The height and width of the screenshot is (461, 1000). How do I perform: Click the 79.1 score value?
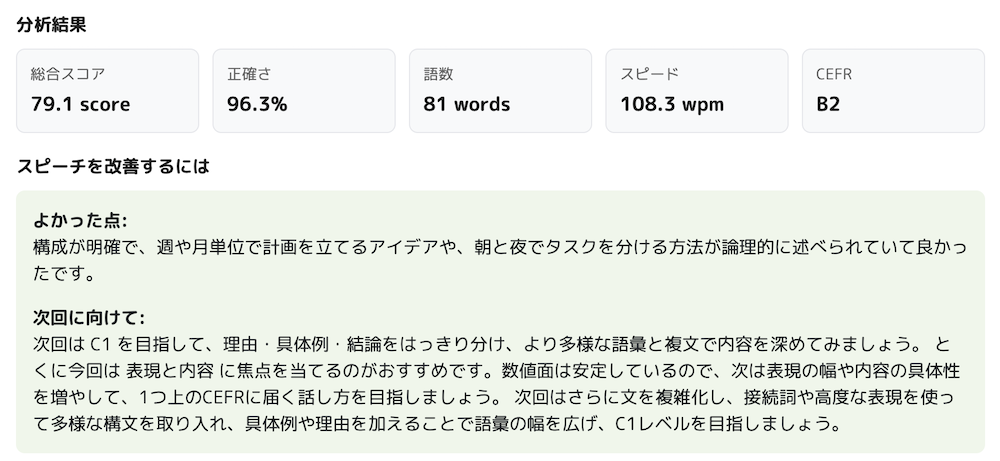pos(80,104)
